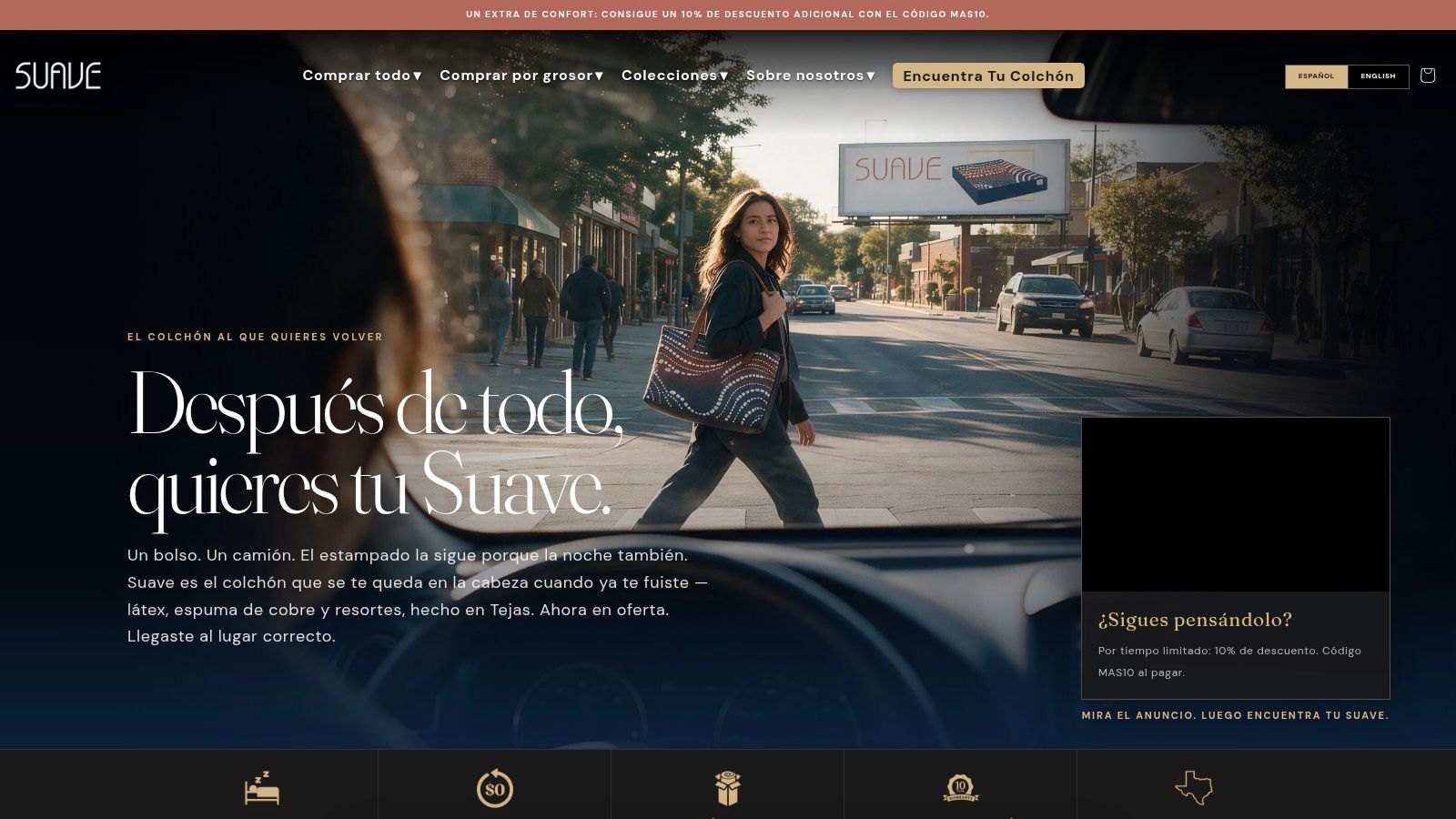Click Encuentra Tu Colchón button
1456x819 pixels.
click(x=988, y=76)
